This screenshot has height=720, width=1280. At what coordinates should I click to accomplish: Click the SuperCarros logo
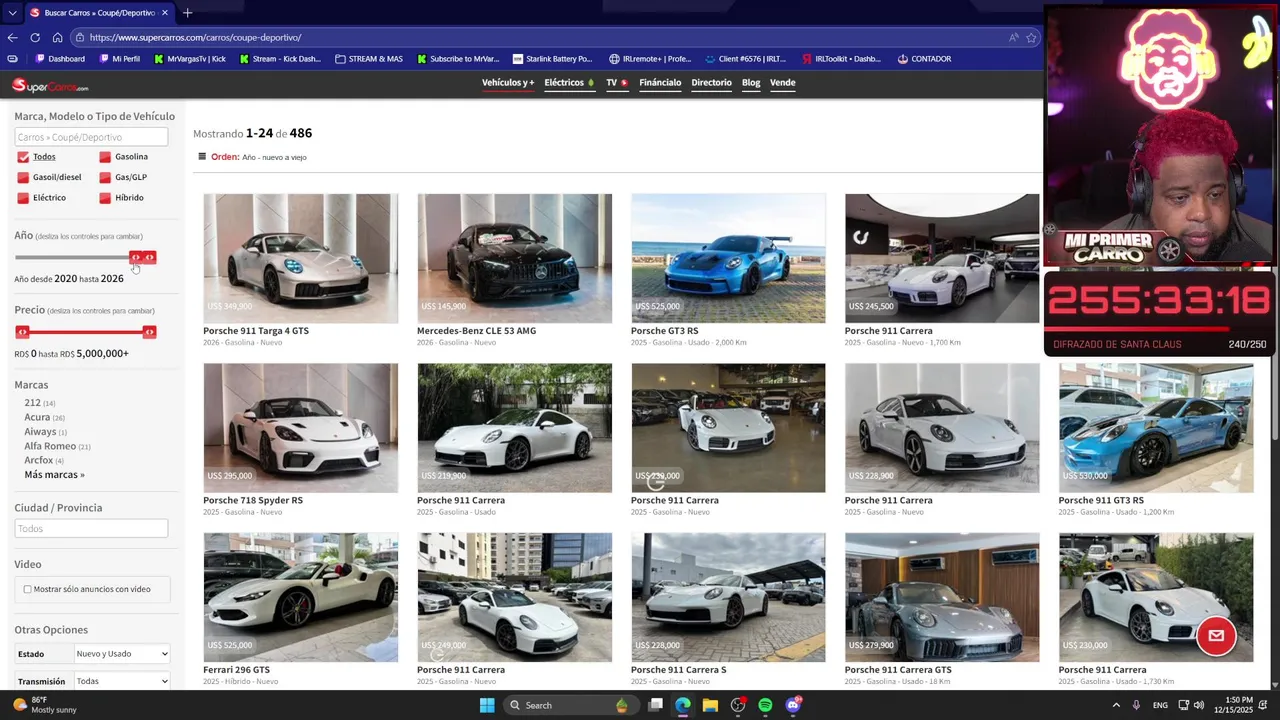50,86
